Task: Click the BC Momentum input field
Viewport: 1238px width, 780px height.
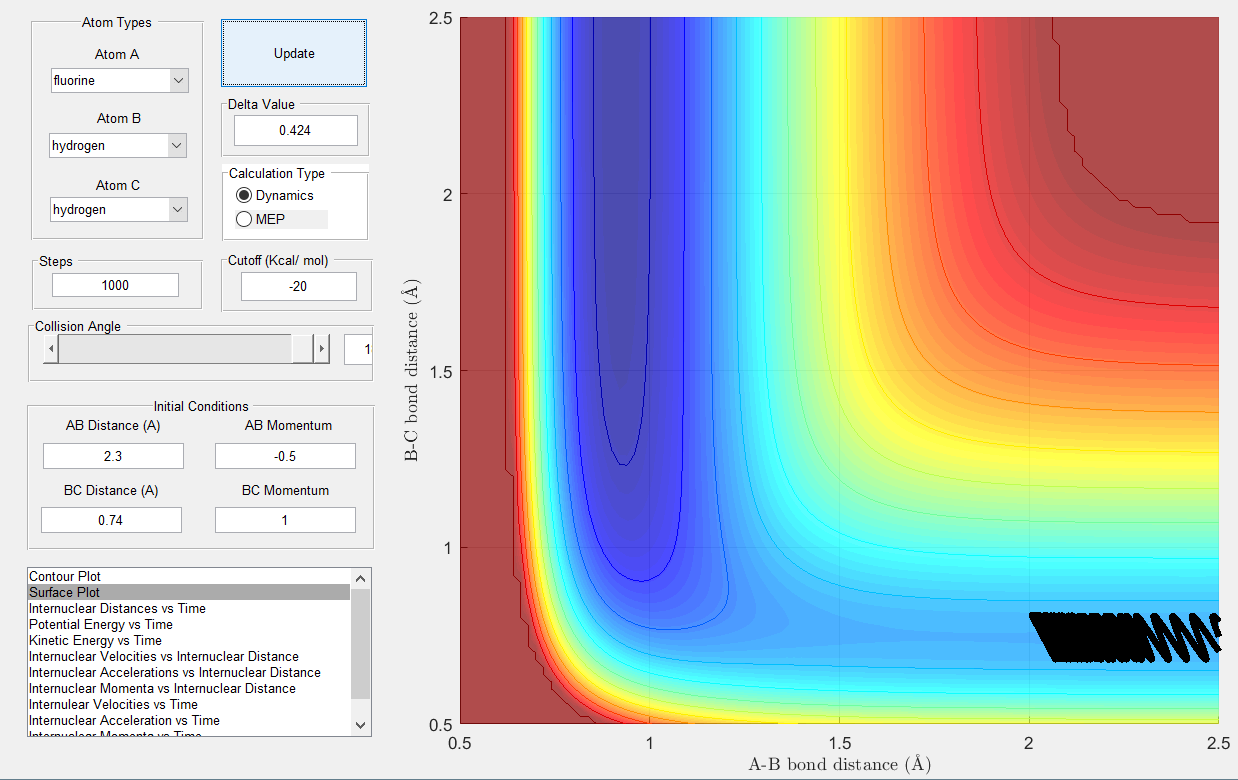Action: tap(285, 520)
